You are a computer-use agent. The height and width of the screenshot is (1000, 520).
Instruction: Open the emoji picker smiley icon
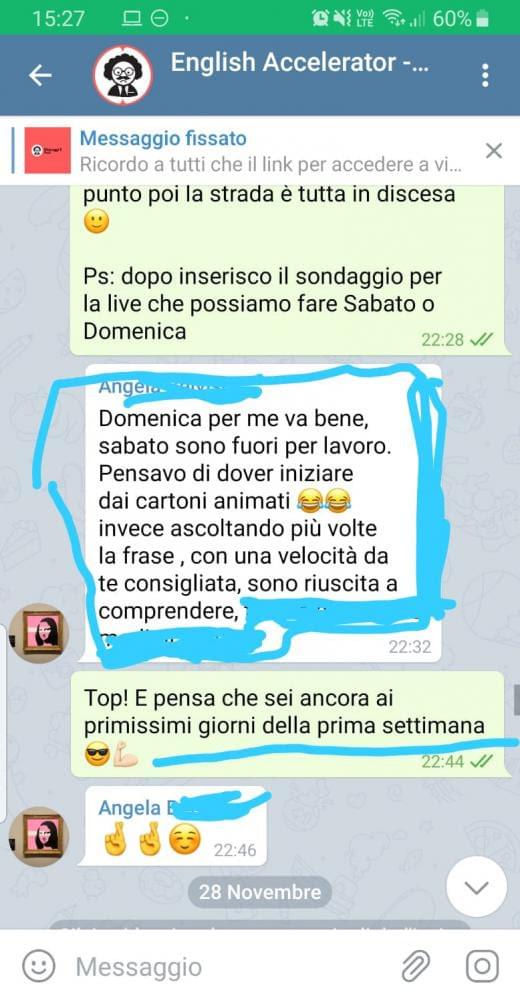(39, 966)
